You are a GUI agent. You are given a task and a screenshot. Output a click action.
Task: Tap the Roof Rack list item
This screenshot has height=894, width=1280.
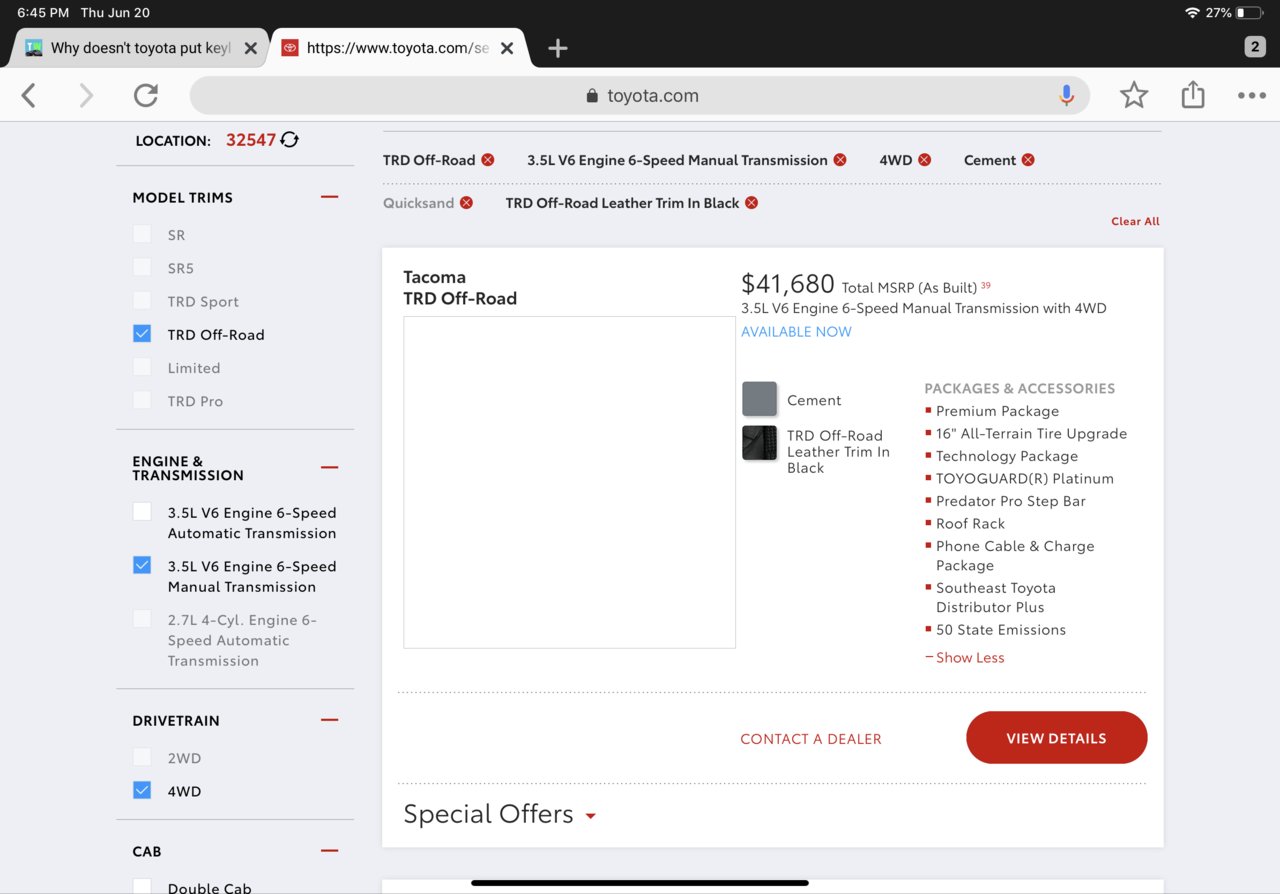pyautogui.click(x=970, y=523)
